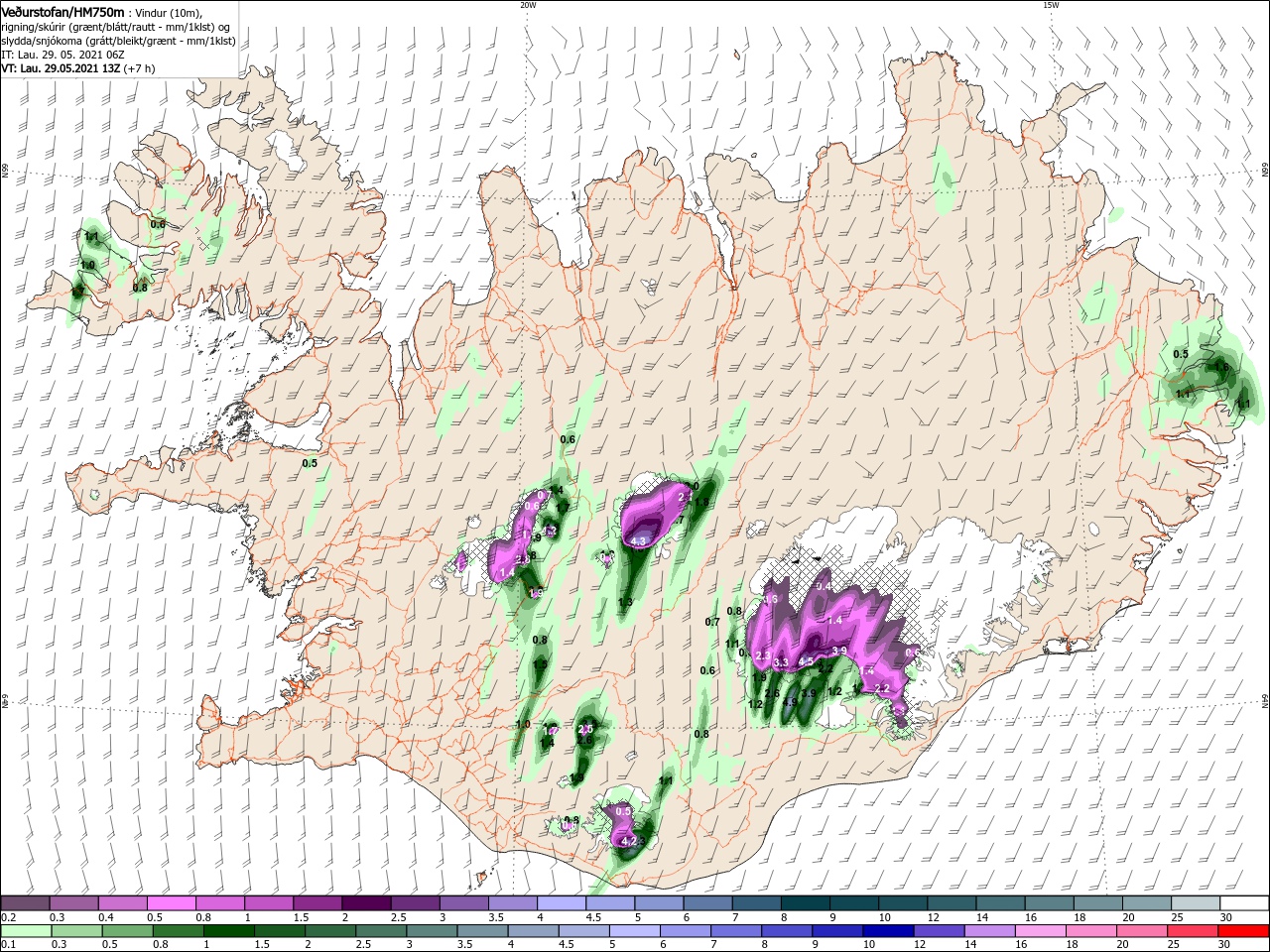Select the bright pink swatch between 0.5 and 0.8

pyautogui.click(x=171, y=903)
